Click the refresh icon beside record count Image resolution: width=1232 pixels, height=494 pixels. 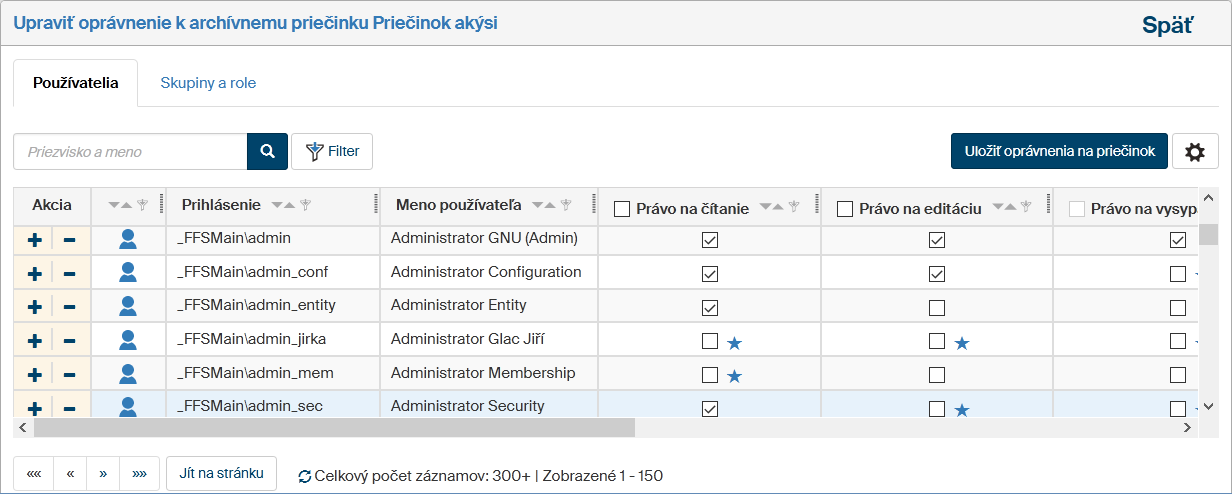click(x=304, y=476)
